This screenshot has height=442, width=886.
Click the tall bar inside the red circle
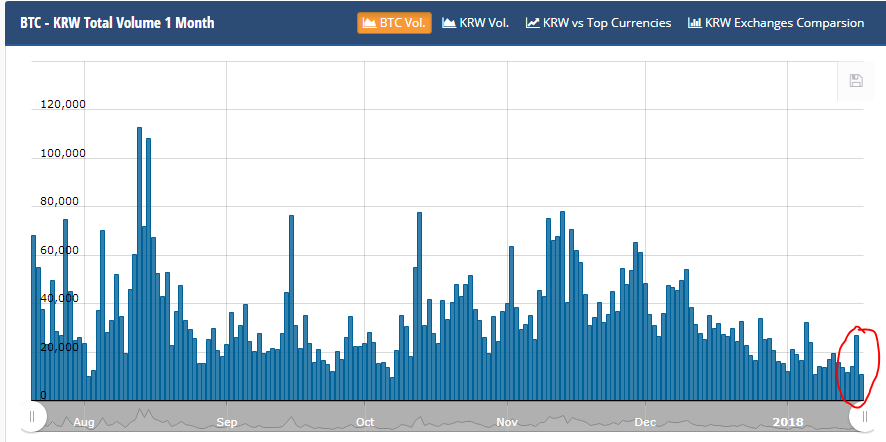[x=856, y=365]
